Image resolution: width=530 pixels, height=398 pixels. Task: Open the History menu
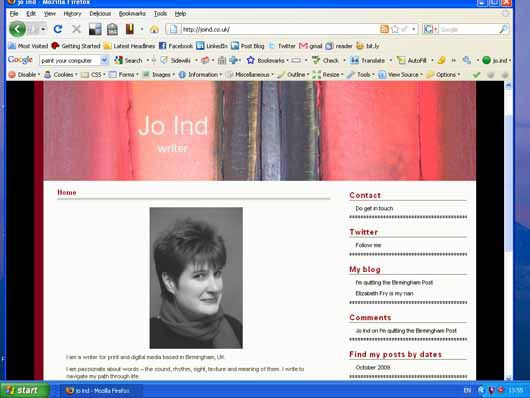(72, 14)
